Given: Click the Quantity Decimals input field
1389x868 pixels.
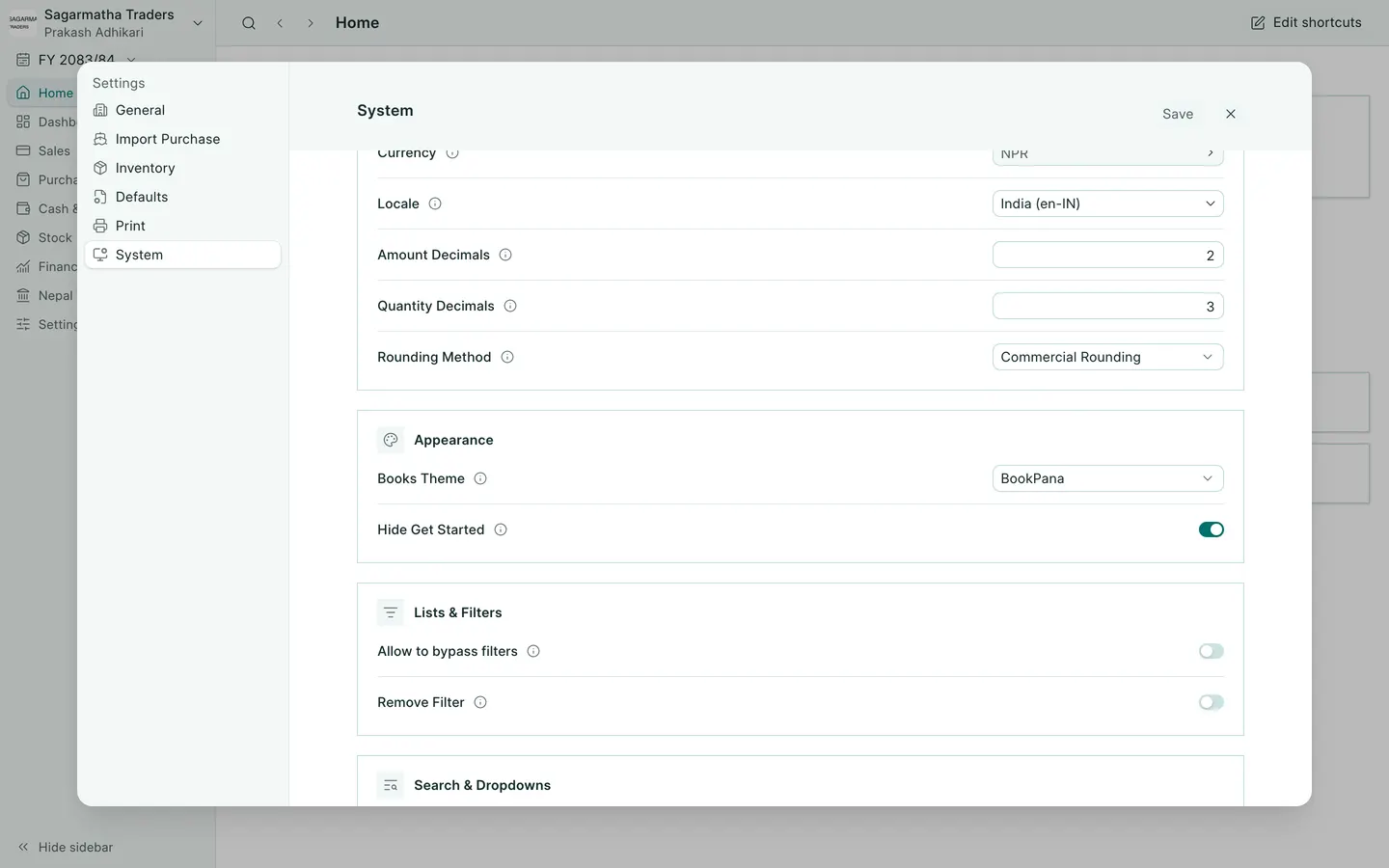Looking at the screenshot, I should tap(1108, 306).
